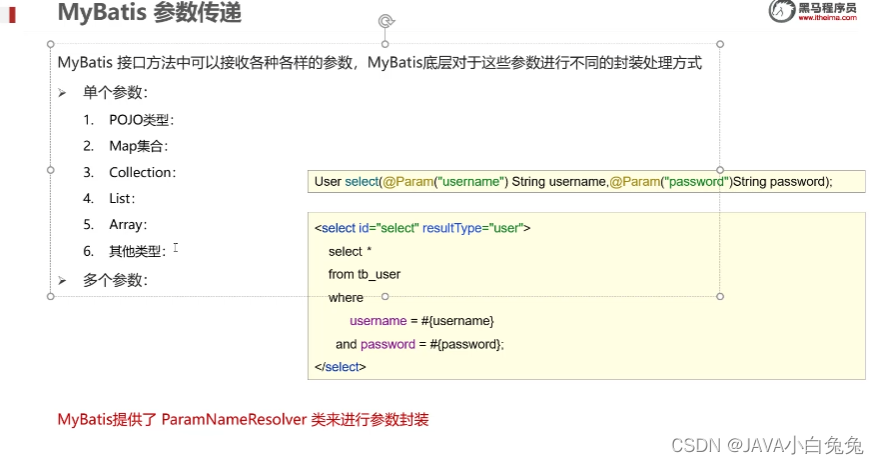This screenshot has height=464, width=879.
Task: Click the bottom-center resize handle near 'where'
Action: point(385,296)
